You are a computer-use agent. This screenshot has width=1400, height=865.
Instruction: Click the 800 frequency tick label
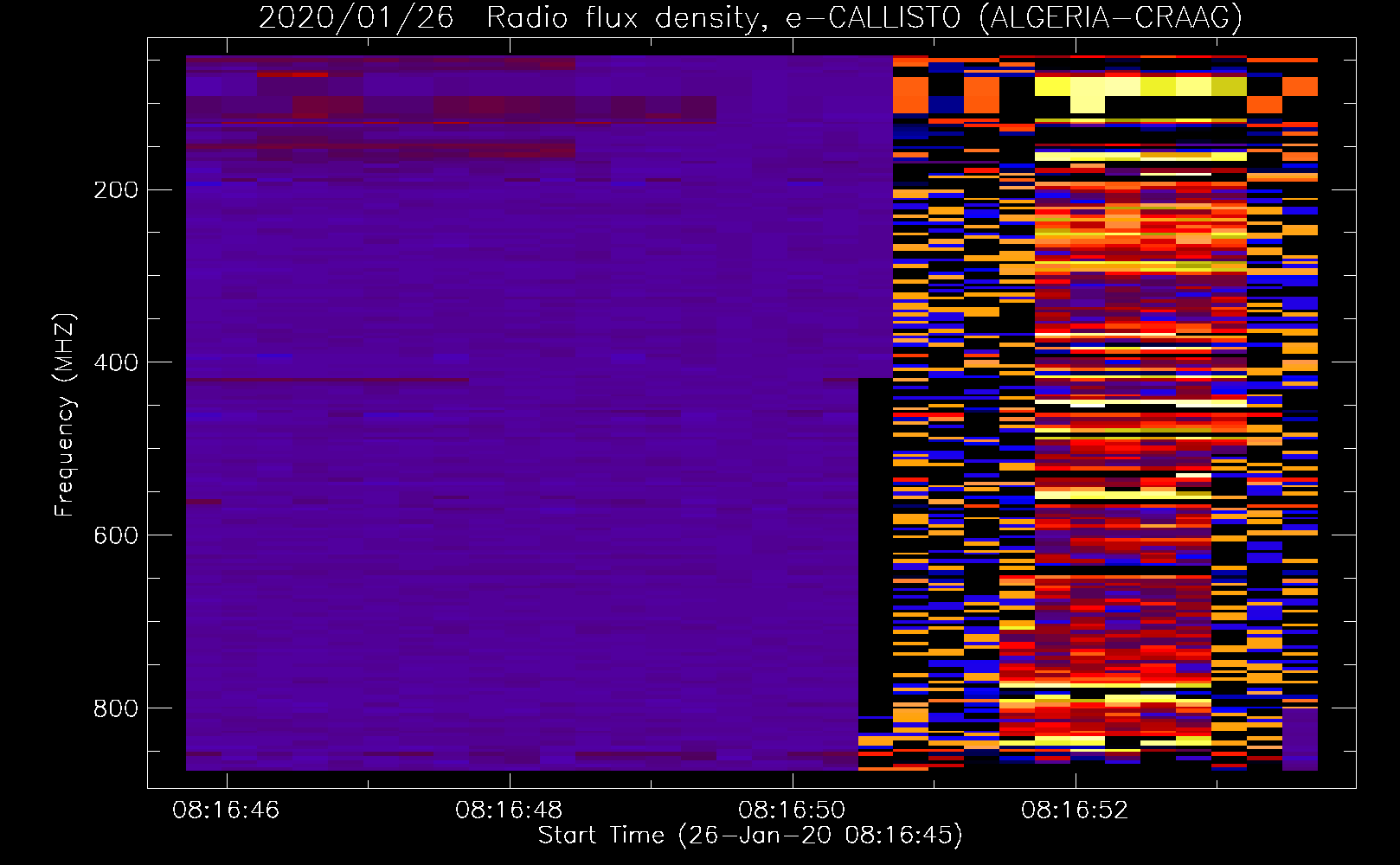pyautogui.click(x=116, y=708)
